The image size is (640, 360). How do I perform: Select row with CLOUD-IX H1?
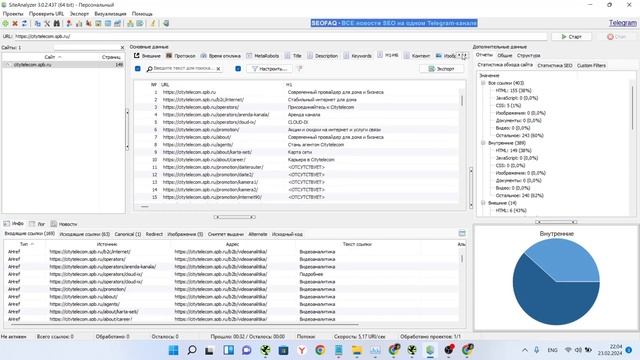297,122
